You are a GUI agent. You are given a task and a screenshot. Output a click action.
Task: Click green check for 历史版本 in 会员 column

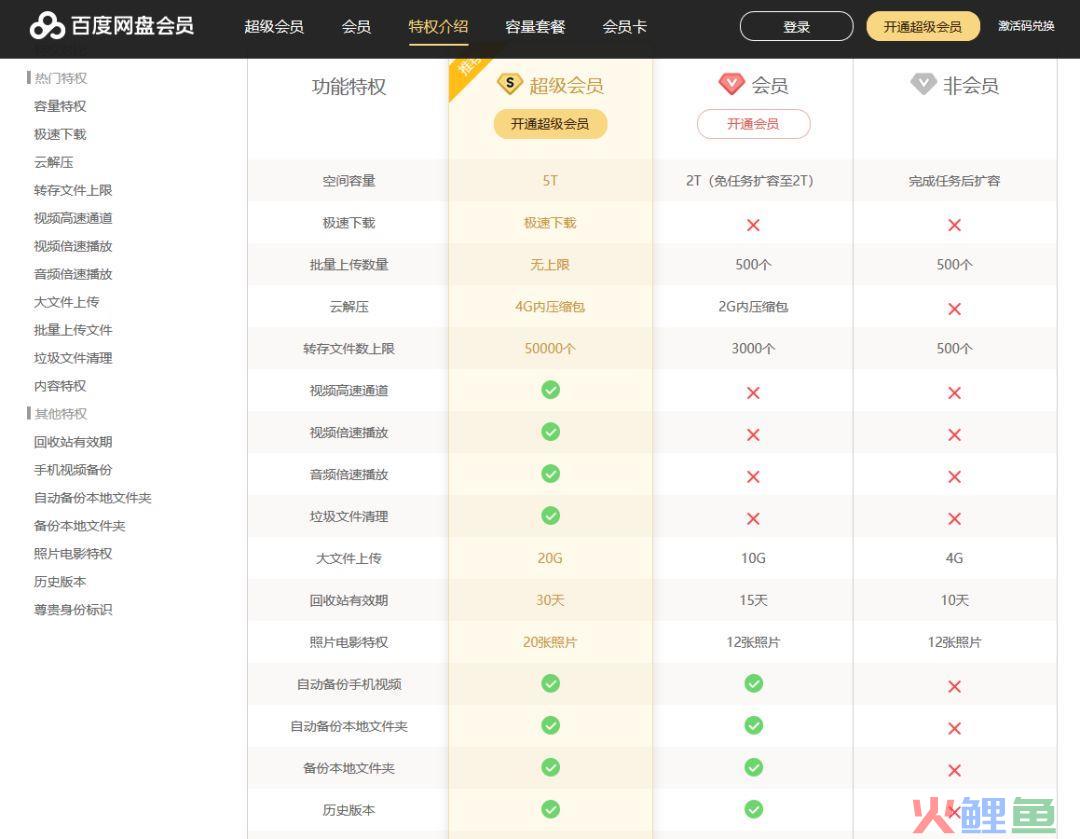[x=754, y=809]
